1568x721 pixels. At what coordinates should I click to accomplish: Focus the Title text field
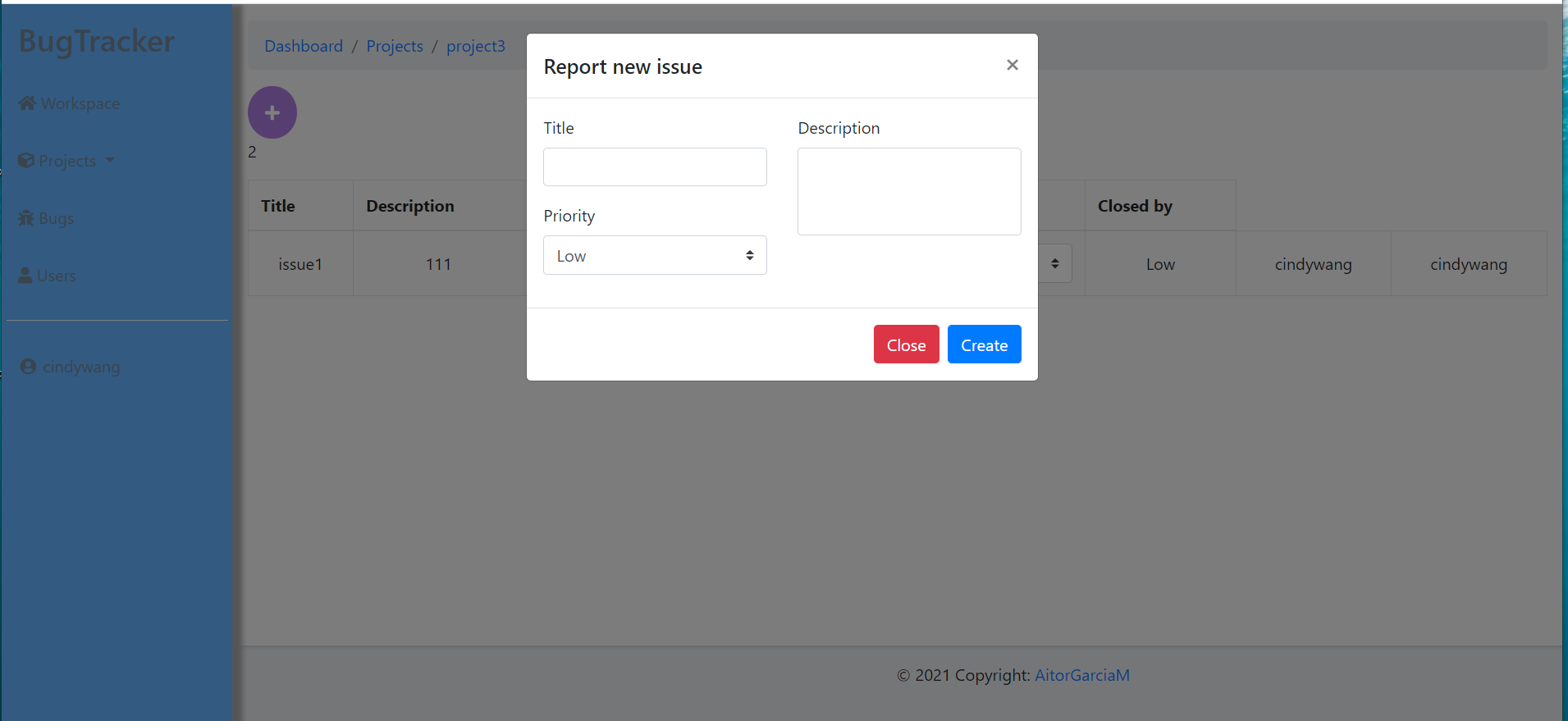coord(655,167)
